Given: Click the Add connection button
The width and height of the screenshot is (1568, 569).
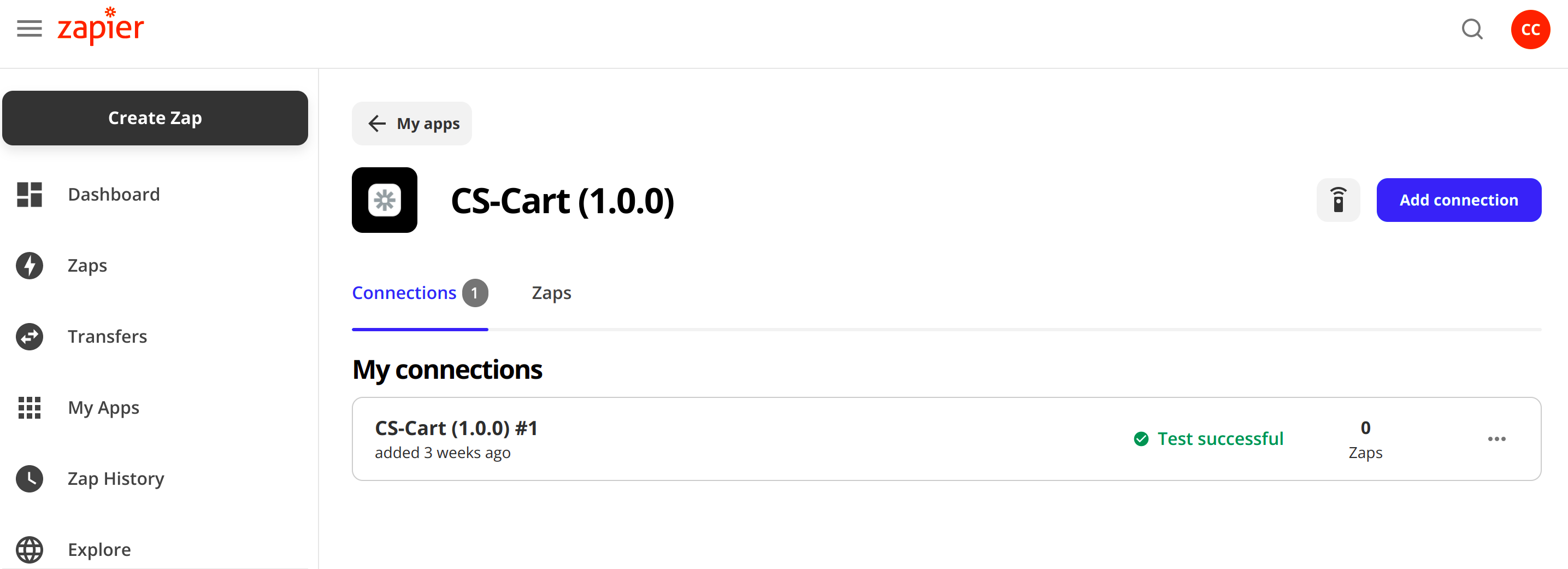Looking at the screenshot, I should point(1458,200).
